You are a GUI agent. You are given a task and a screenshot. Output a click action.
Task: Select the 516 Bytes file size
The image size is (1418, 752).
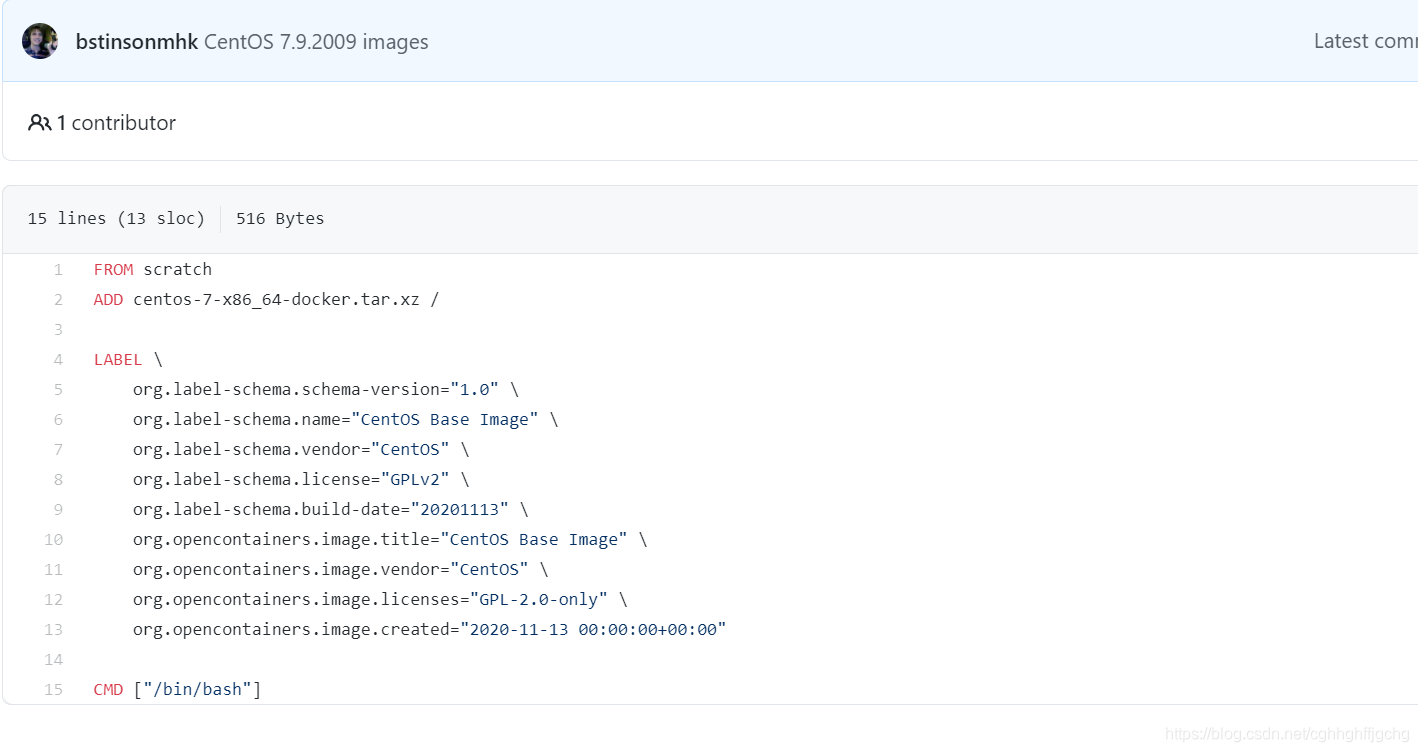coord(280,218)
